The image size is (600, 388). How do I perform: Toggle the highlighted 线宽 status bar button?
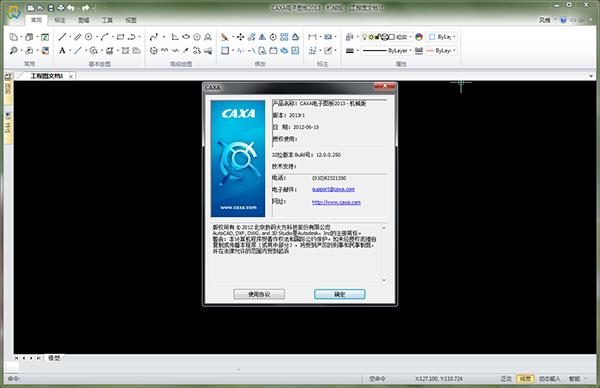[x=525, y=378]
